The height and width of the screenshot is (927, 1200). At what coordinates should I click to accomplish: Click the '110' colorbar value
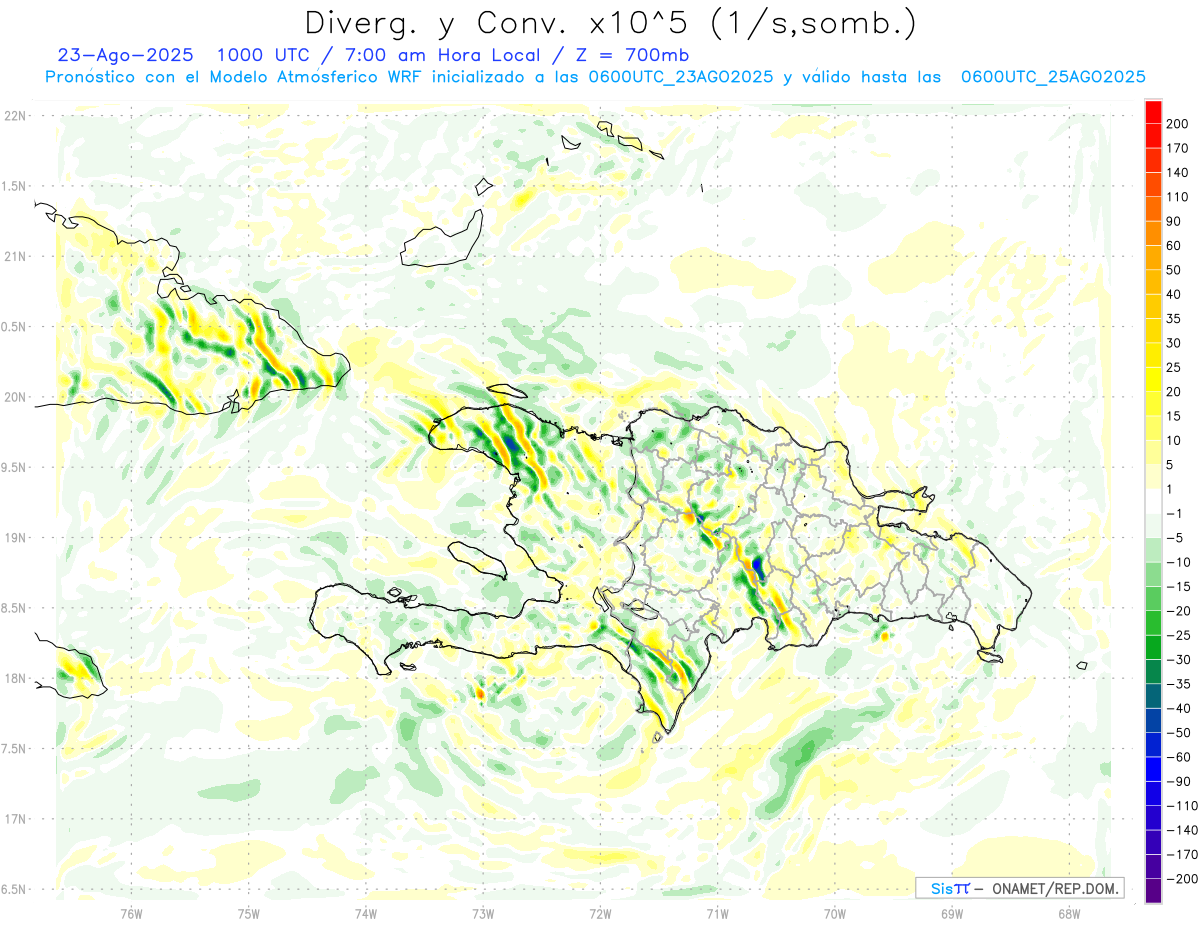(x=1177, y=197)
